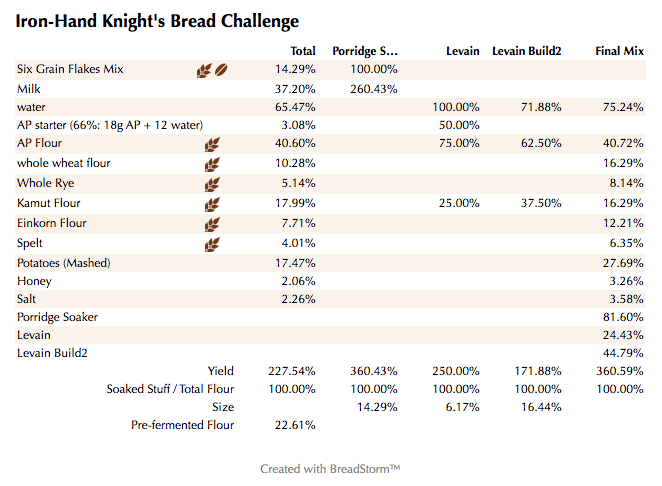
Task: Click the wheat icon beside Six Grain Flakes Mix
Action: coord(204,70)
